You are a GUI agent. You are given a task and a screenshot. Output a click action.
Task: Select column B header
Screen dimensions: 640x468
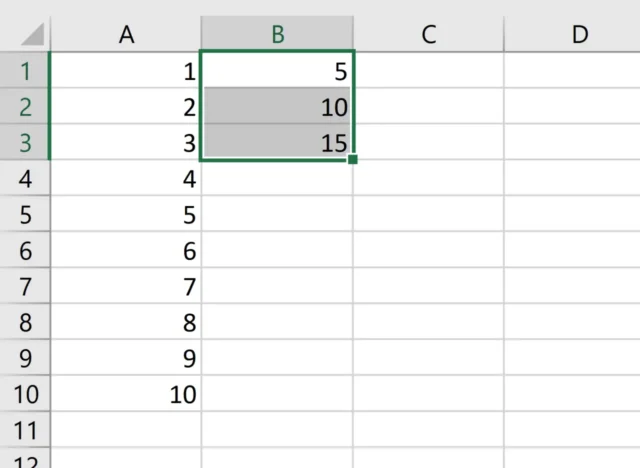point(277,34)
